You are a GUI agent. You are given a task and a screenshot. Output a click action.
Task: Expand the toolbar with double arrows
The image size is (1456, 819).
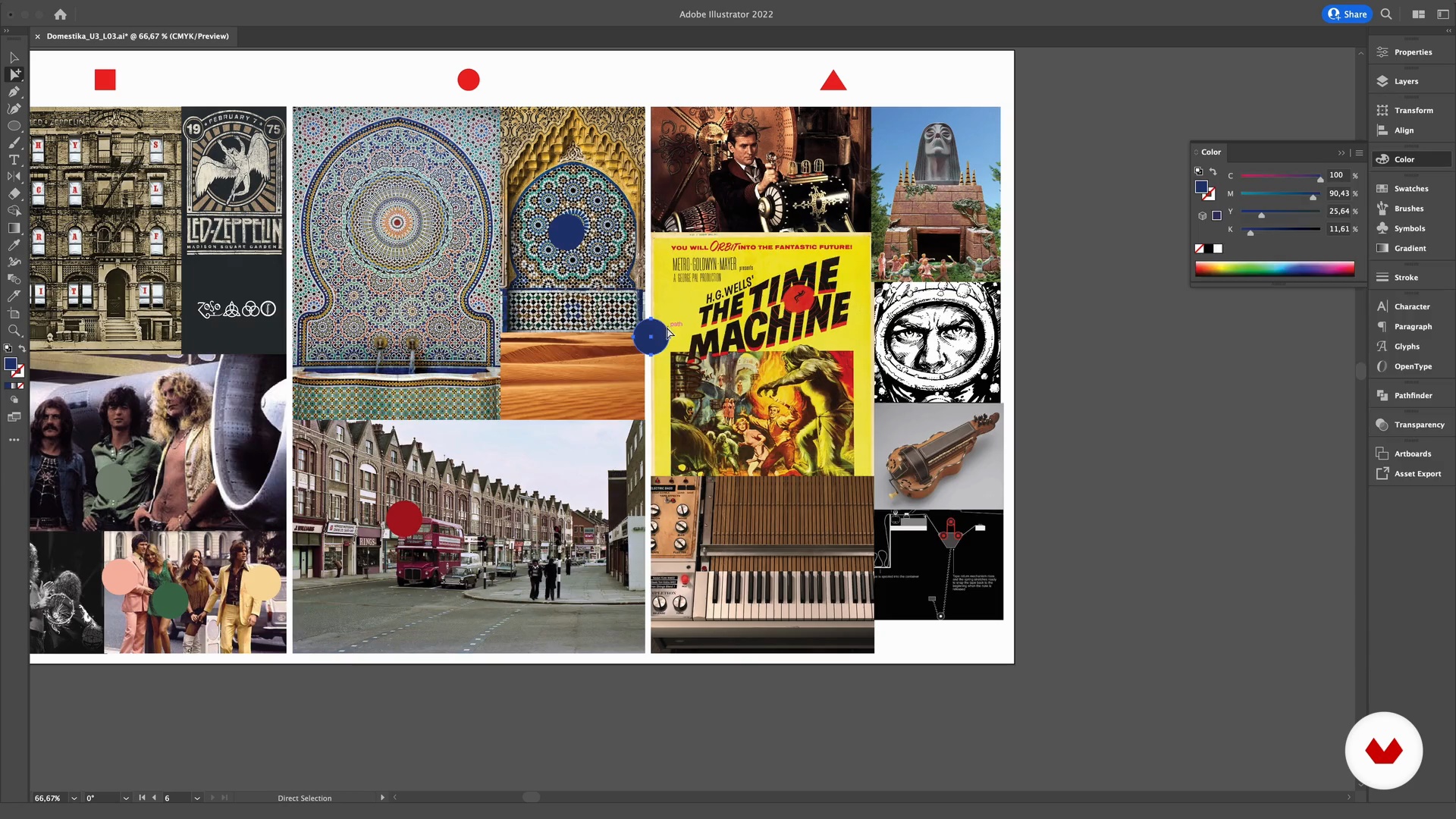7,31
